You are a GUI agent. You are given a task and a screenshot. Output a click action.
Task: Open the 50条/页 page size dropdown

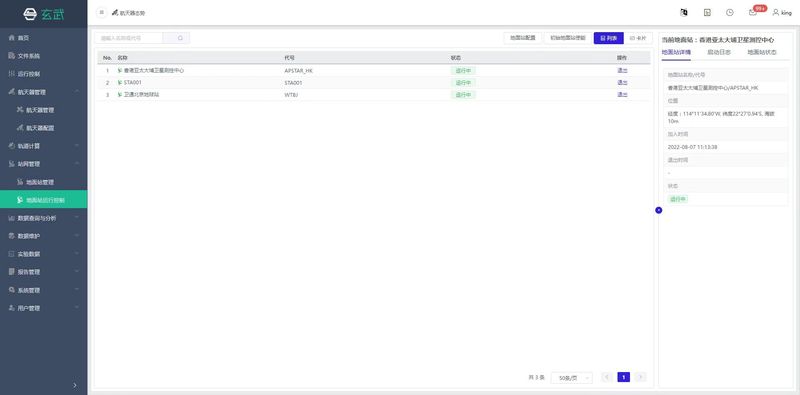click(571, 378)
